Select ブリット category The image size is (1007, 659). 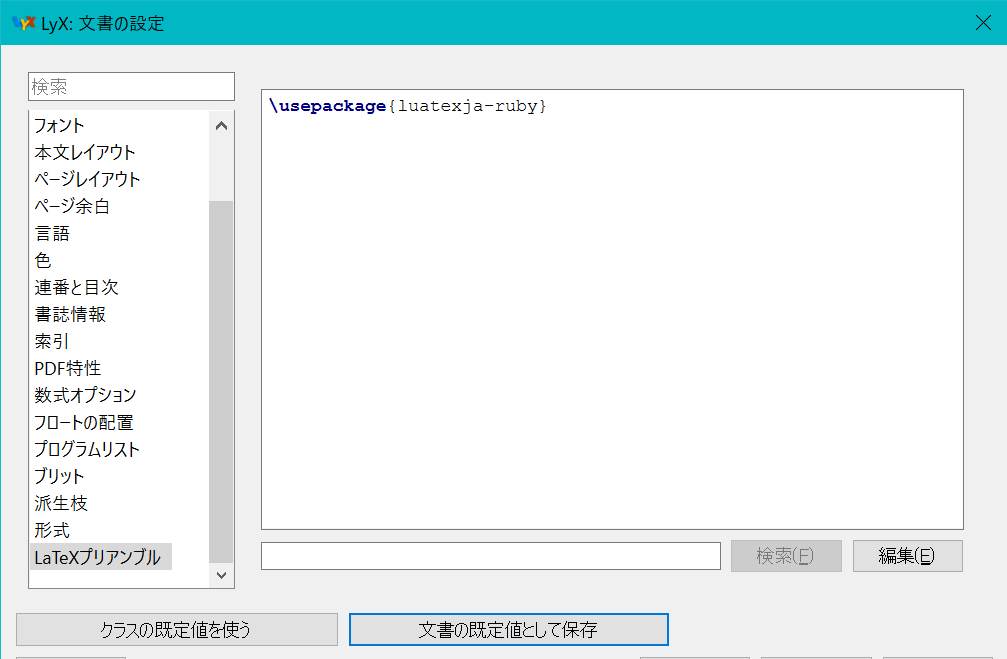pos(59,476)
